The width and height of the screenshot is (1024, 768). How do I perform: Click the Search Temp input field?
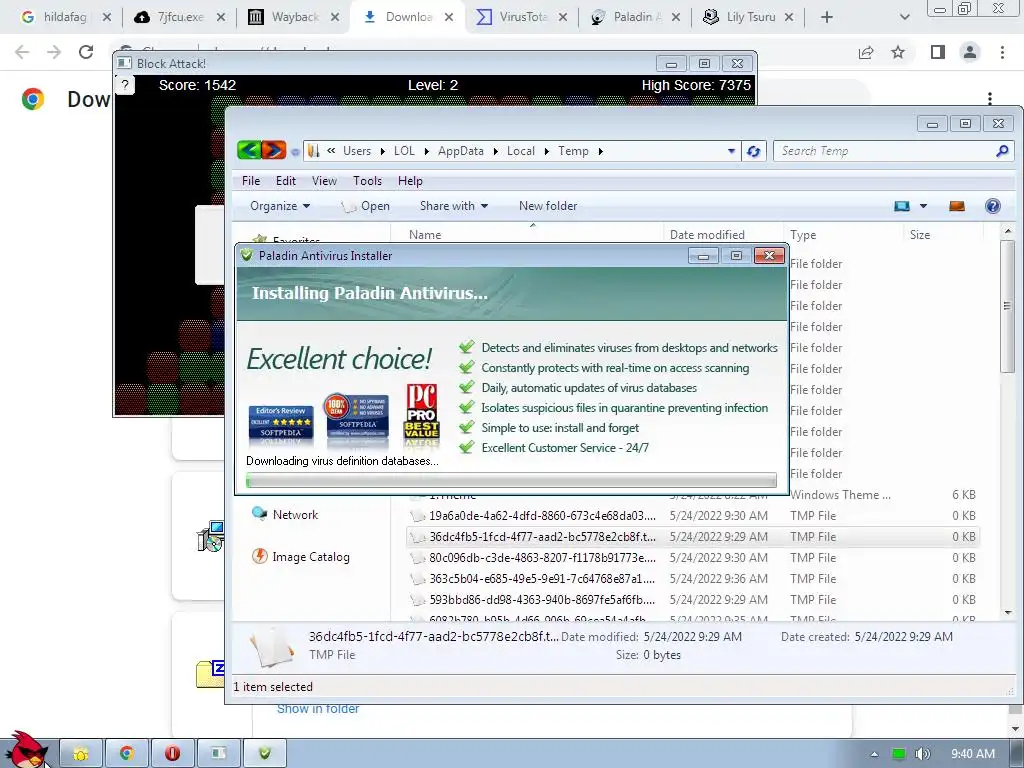[885, 151]
